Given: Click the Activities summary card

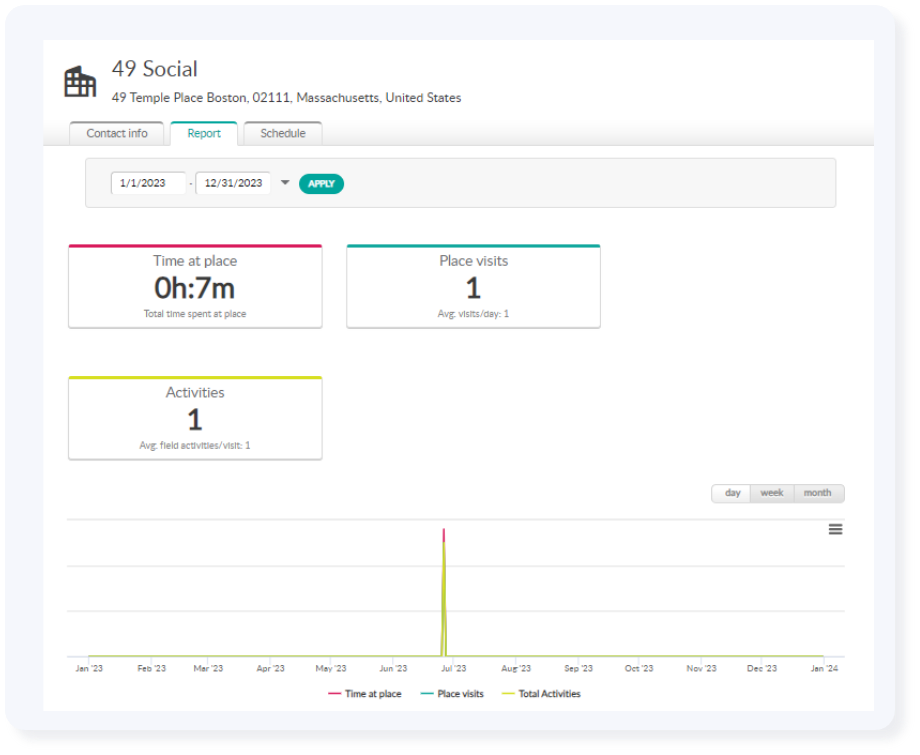Looking at the screenshot, I should click(195, 418).
